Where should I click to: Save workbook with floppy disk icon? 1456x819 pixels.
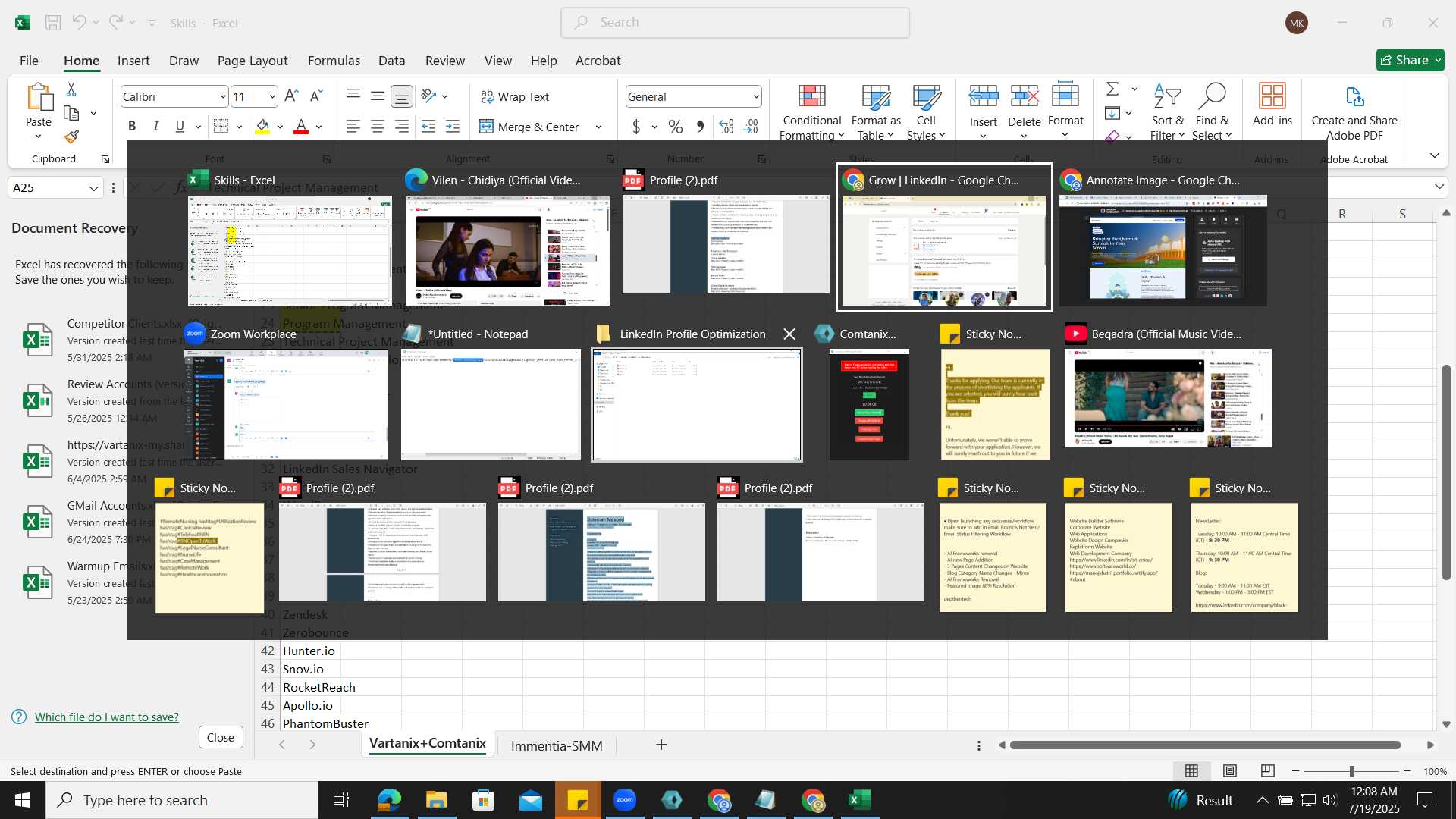point(53,23)
